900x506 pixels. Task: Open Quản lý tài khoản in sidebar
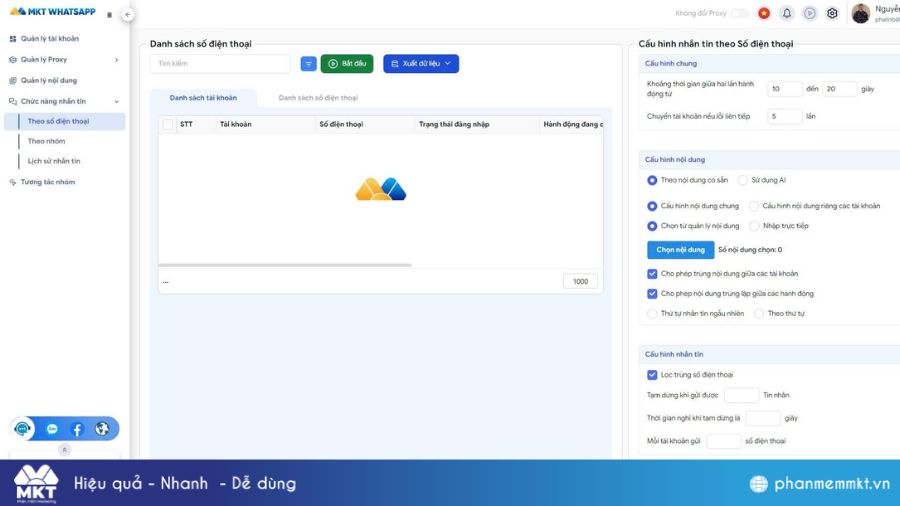tap(50, 38)
